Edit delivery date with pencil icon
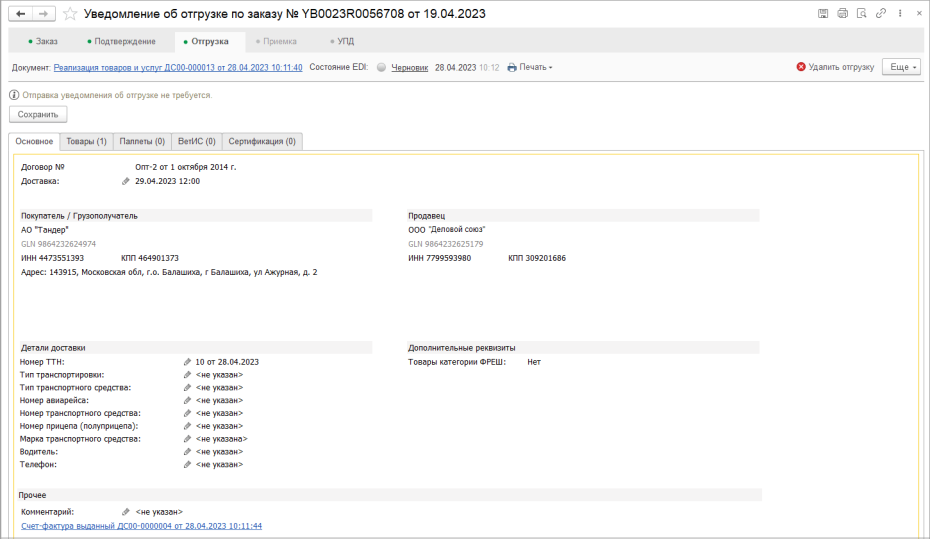The height and width of the screenshot is (539, 930). click(126, 181)
